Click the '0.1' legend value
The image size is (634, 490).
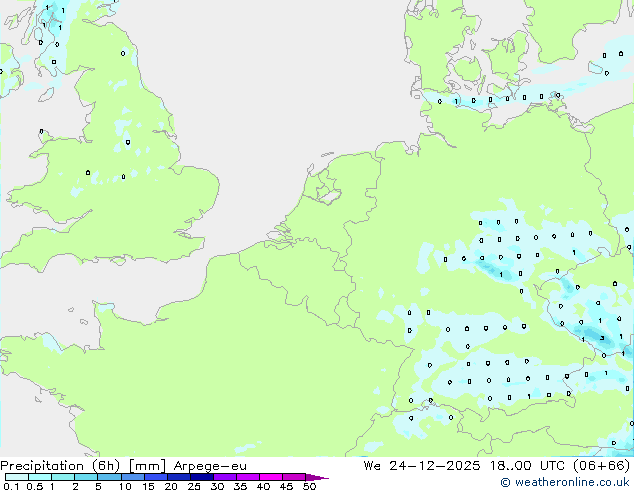[x=11, y=486]
